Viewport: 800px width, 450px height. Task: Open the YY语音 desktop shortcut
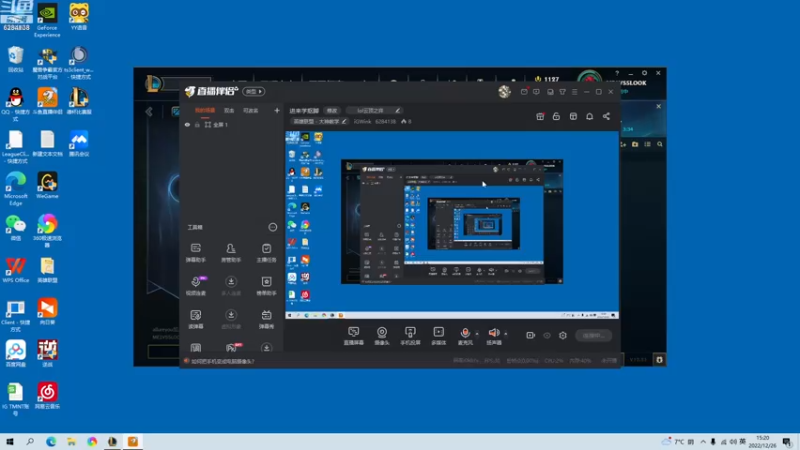point(79,16)
